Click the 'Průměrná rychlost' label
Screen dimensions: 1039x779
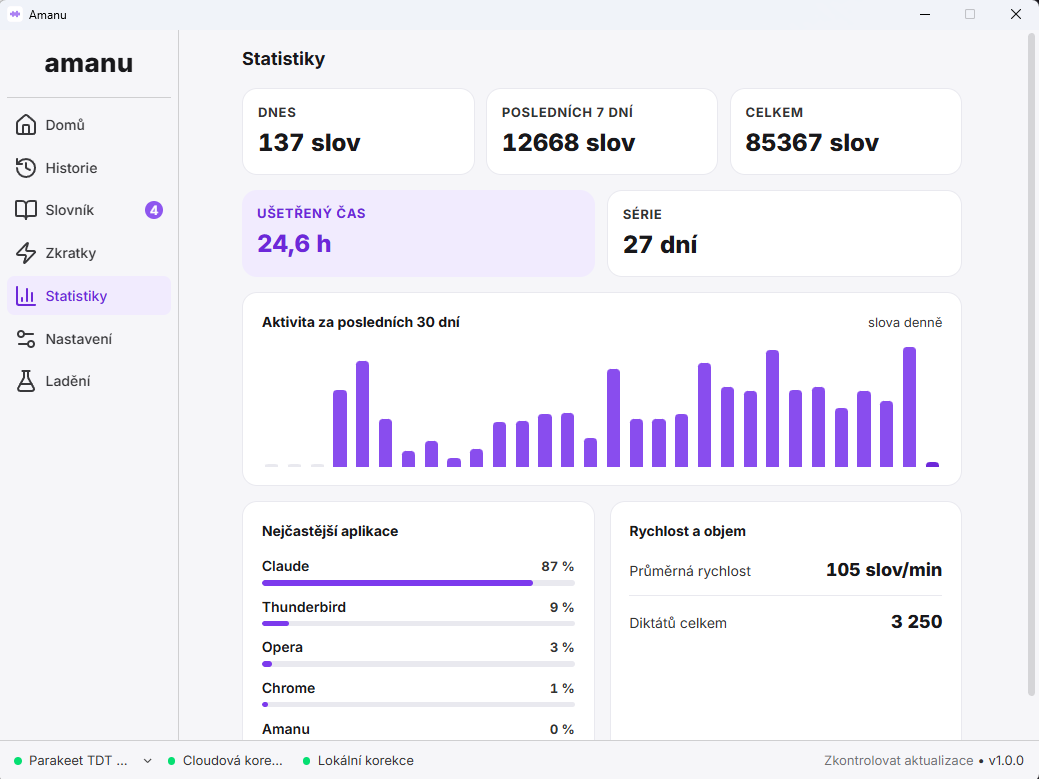tap(690, 571)
